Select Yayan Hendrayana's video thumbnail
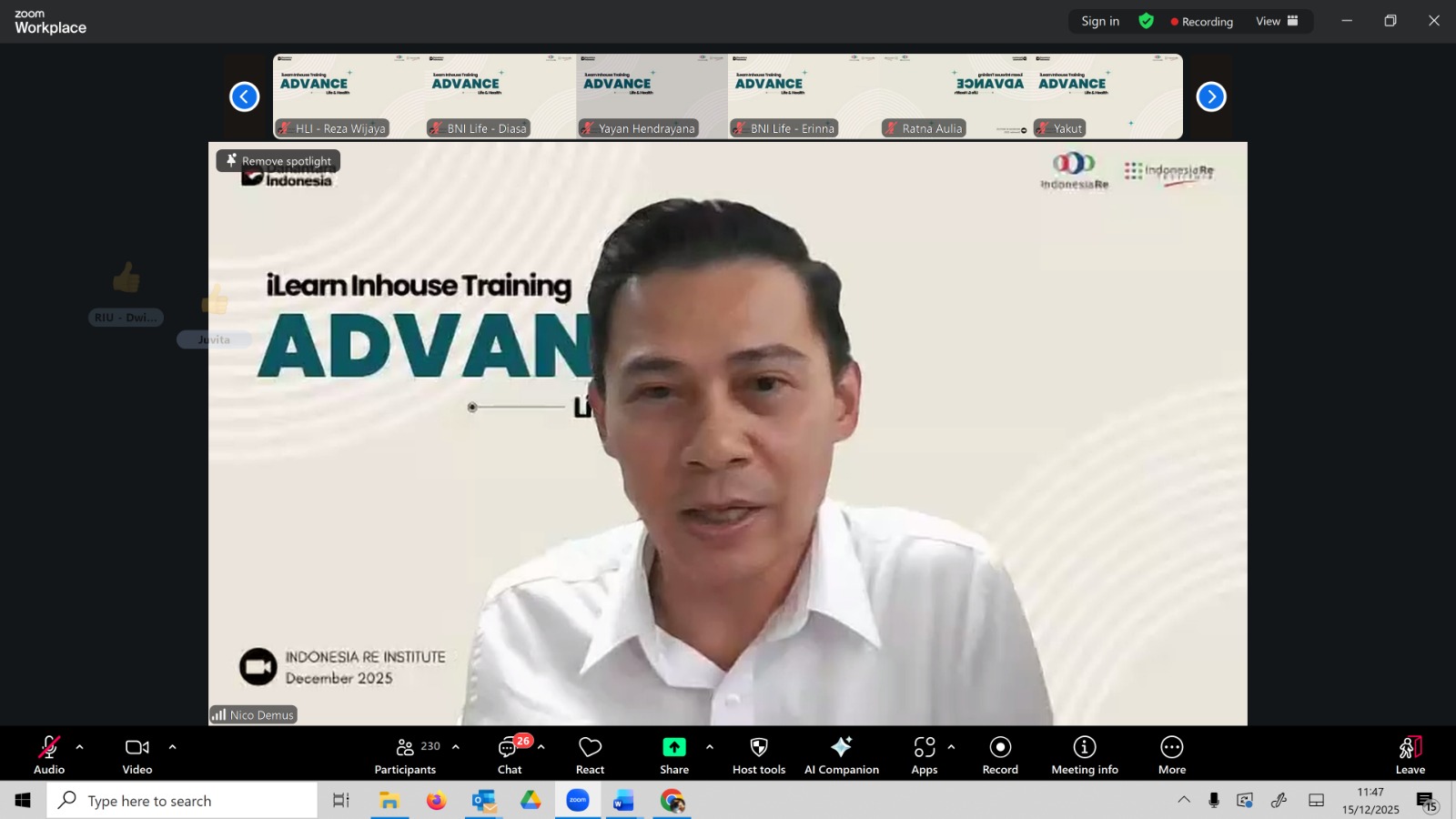Viewport: 1456px width, 819px height. pyautogui.click(x=652, y=96)
